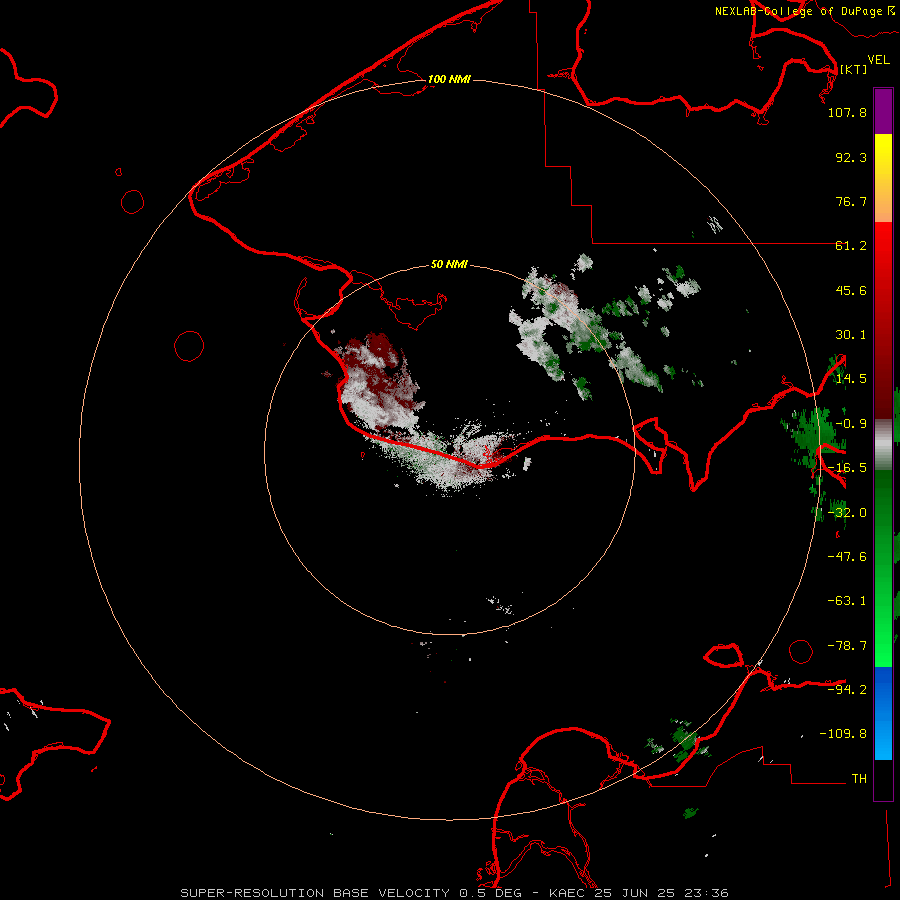Click the 14.5 velocity scale value
This screenshot has height=900, width=900.
tap(851, 379)
